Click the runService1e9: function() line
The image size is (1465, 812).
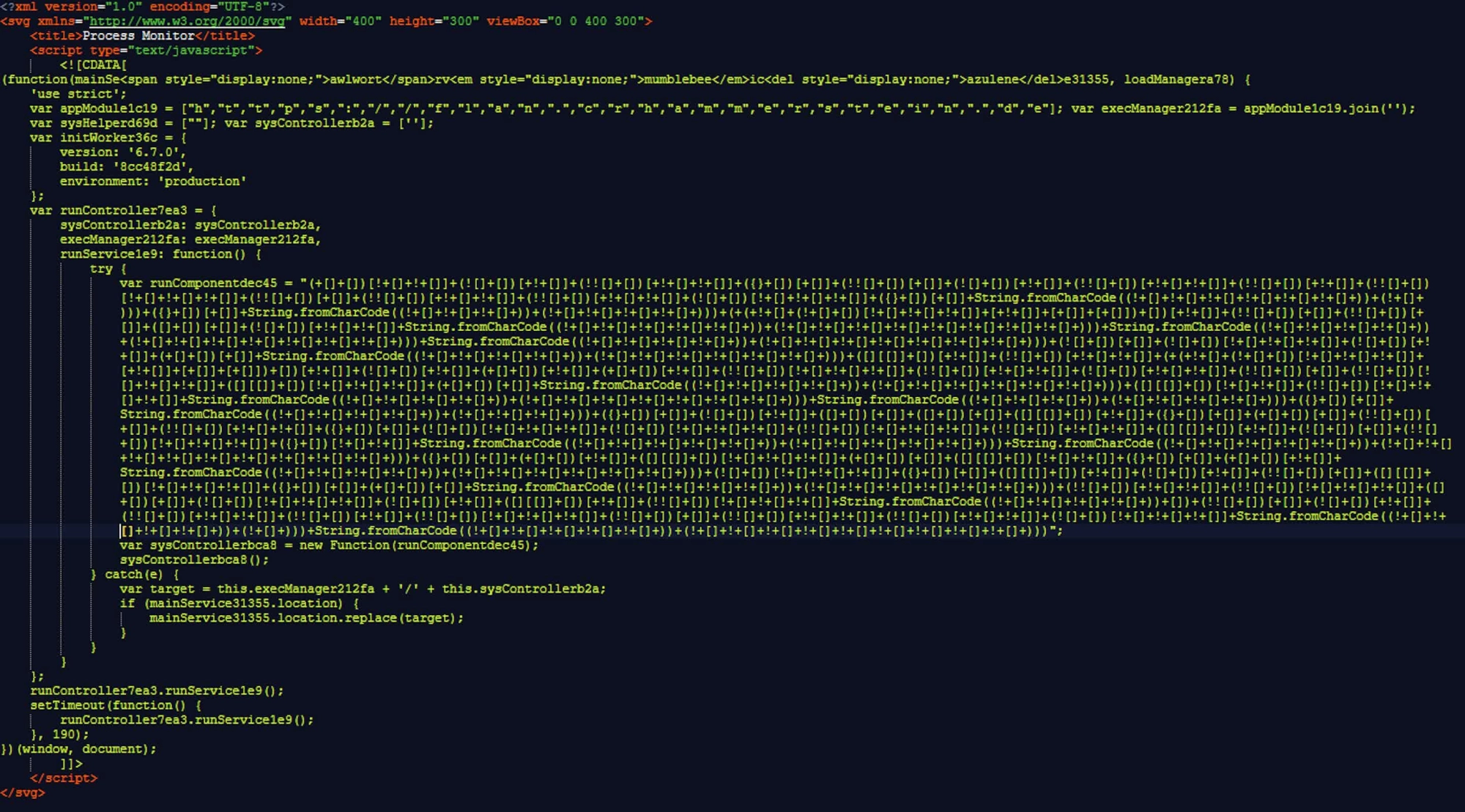pyautogui.click(x=160, y=254)
